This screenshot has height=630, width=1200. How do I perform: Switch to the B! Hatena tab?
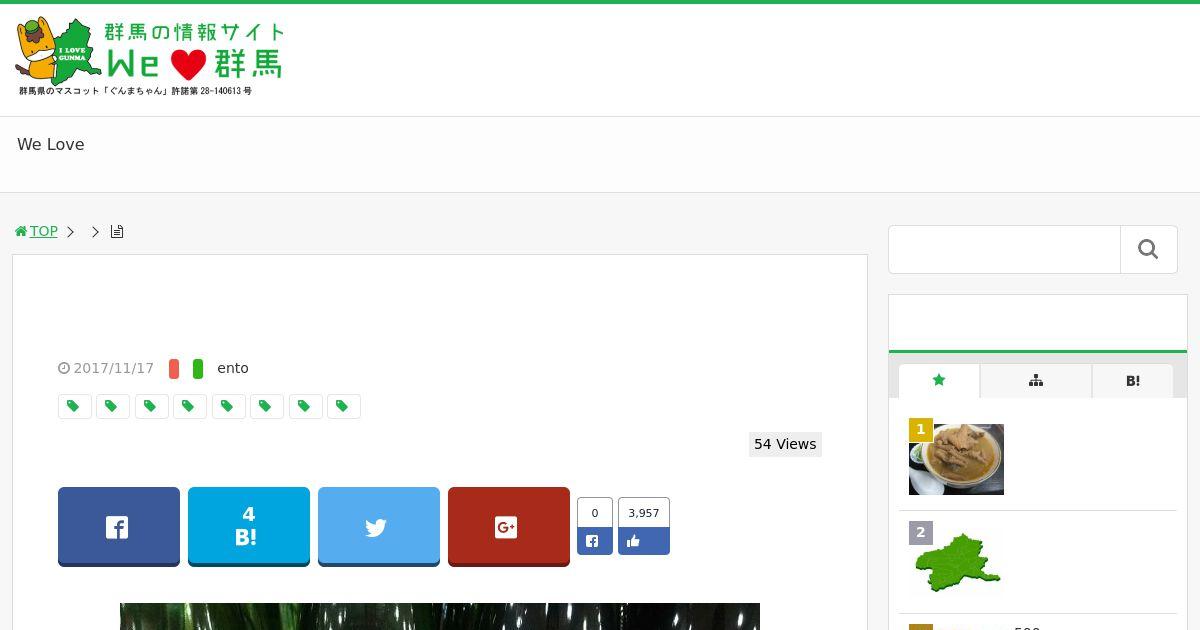coord(1133,381)
